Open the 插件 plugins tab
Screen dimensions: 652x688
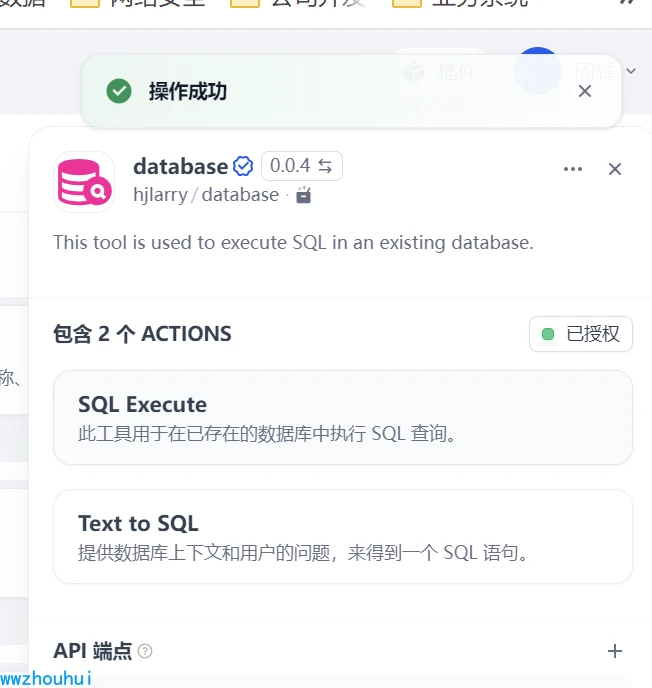(440, 71)
